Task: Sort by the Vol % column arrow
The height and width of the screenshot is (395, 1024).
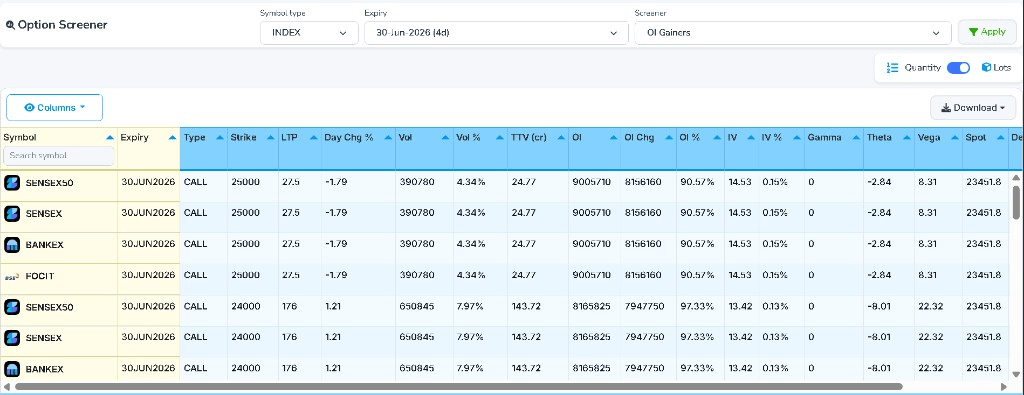Action: tap(499, 138)
